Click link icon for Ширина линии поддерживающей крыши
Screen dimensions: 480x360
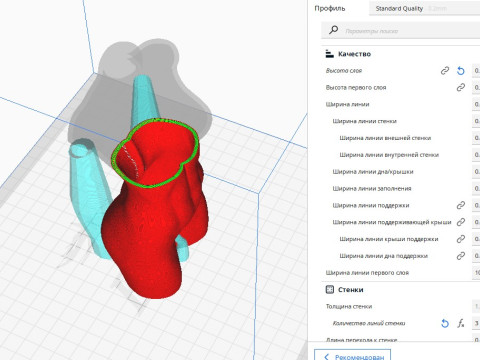pyautogui.click(x=461, y=222)
